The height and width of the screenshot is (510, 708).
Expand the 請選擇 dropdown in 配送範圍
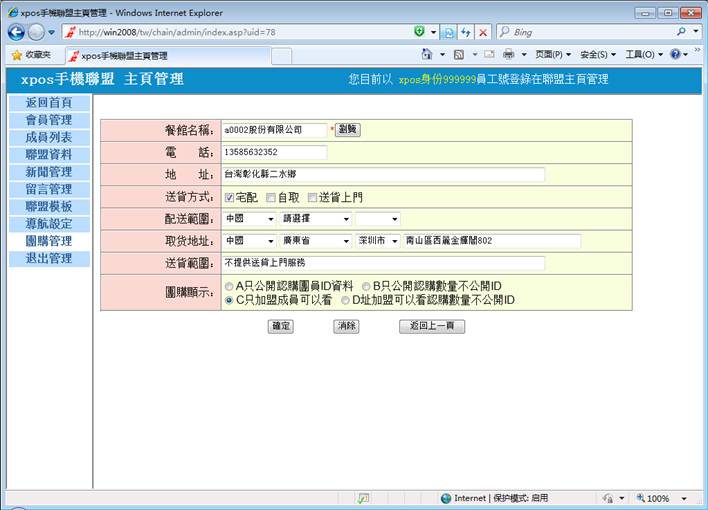click(x=315, y=219)
